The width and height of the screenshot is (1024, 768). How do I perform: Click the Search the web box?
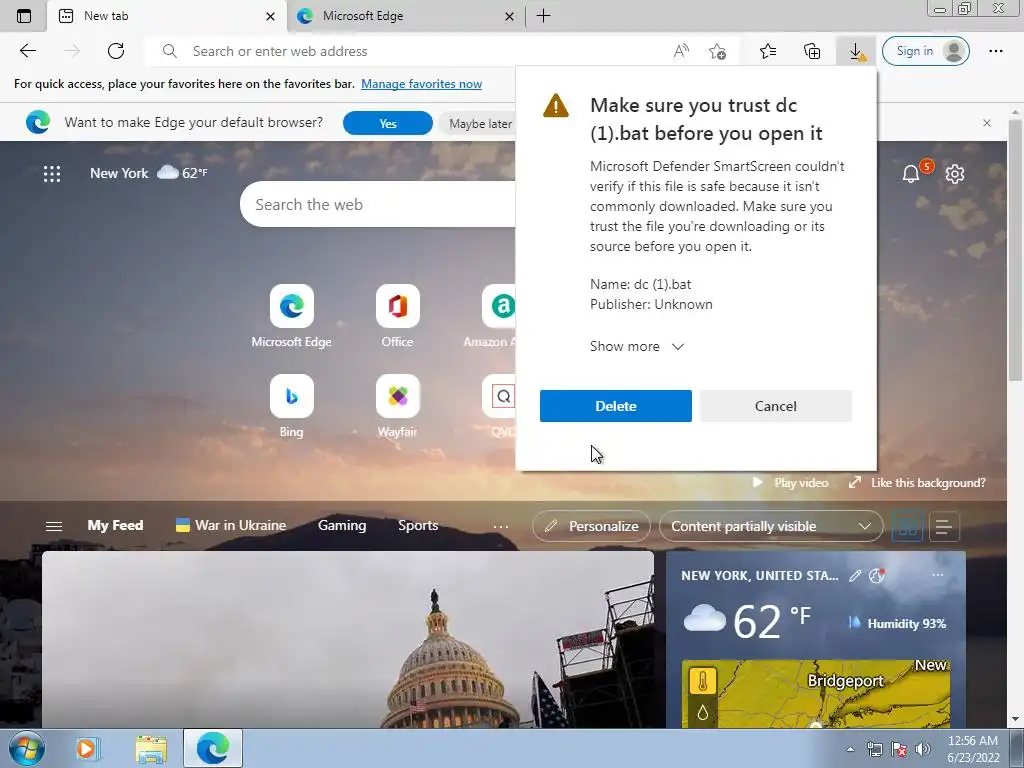377,204
